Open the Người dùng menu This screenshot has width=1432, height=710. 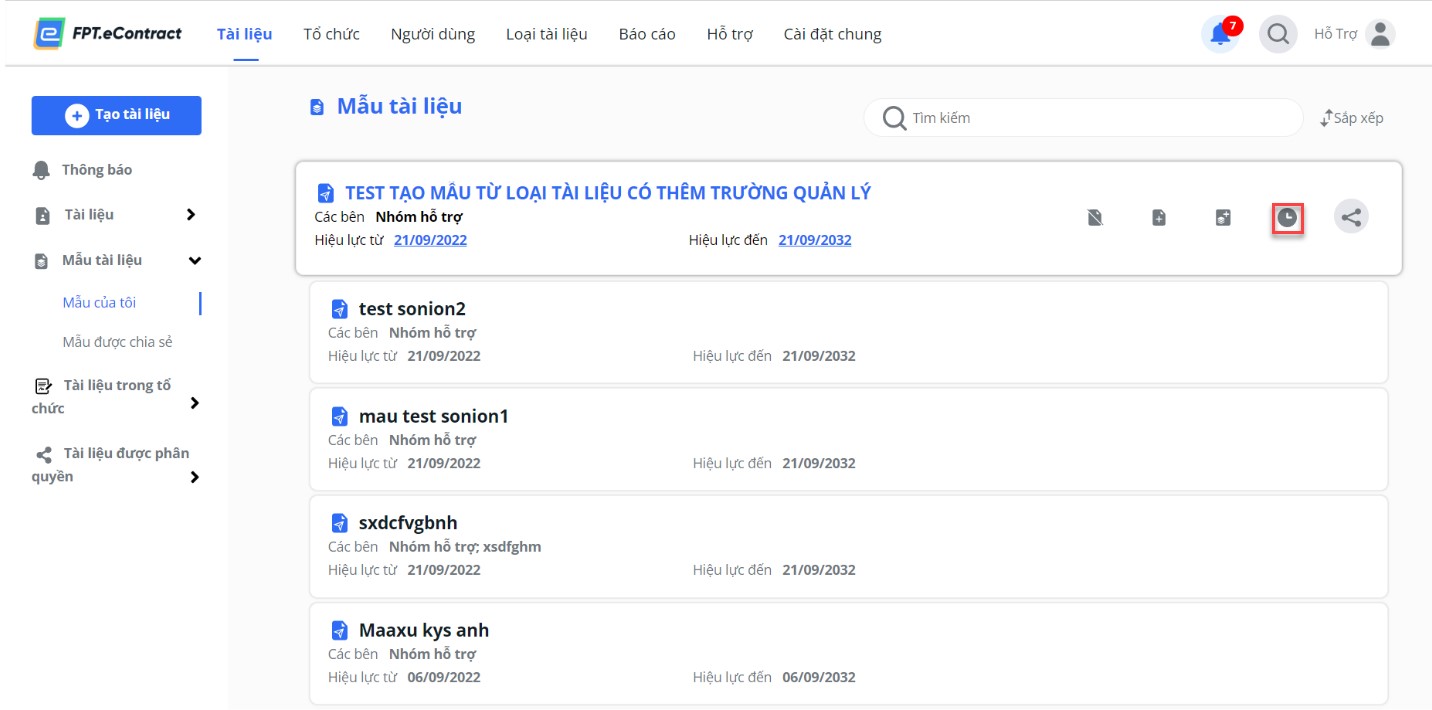click(433, 34)
